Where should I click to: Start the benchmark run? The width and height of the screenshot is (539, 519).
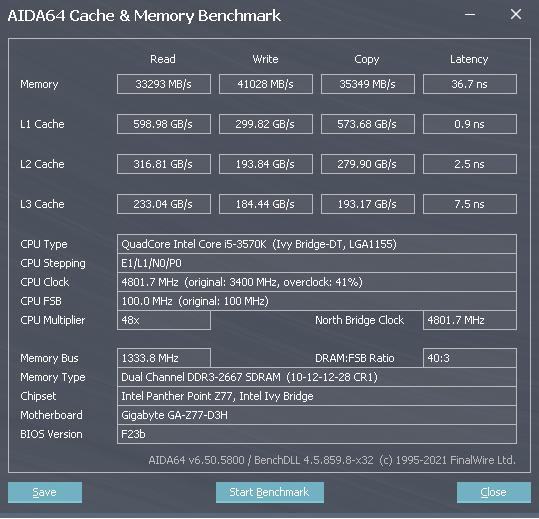(270, 492)
